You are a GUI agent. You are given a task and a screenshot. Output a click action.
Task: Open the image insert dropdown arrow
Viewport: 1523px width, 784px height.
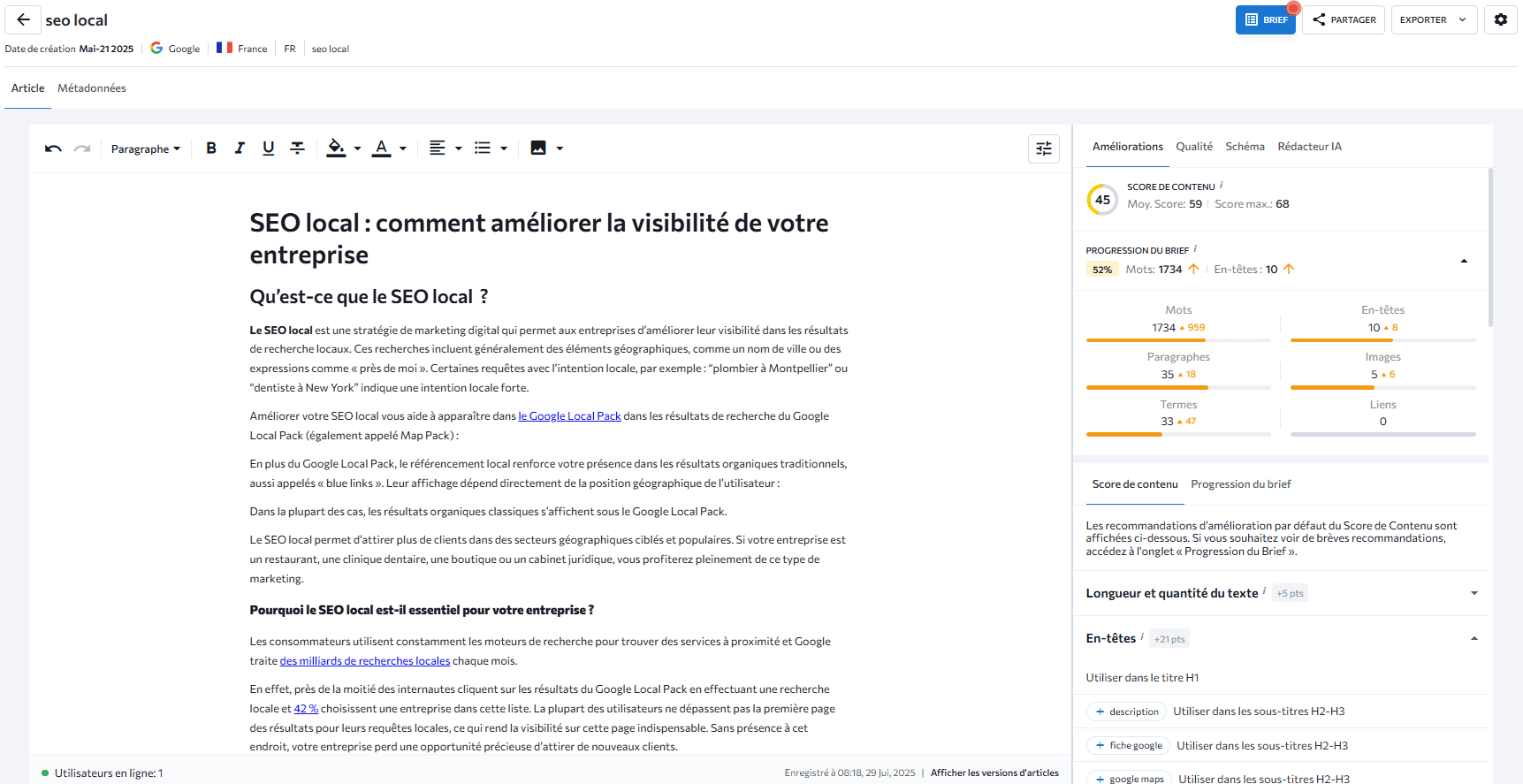point(560,148)
